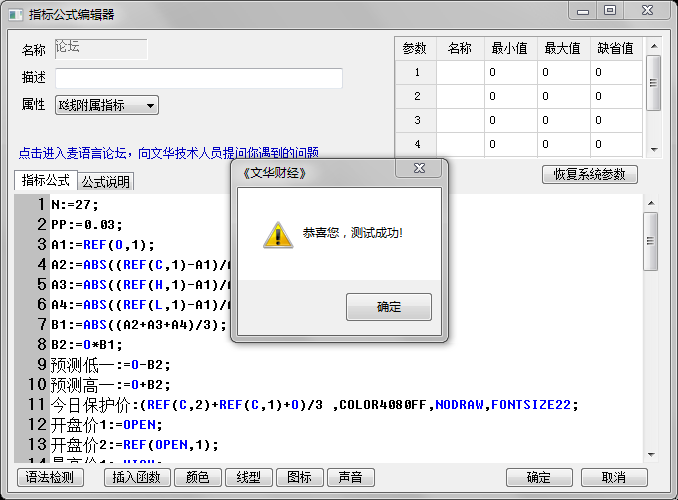The height and width of the screenshot is (500, 678).
Task: Click code line 1 N:=27;
Action: click(x=75, y=205)
